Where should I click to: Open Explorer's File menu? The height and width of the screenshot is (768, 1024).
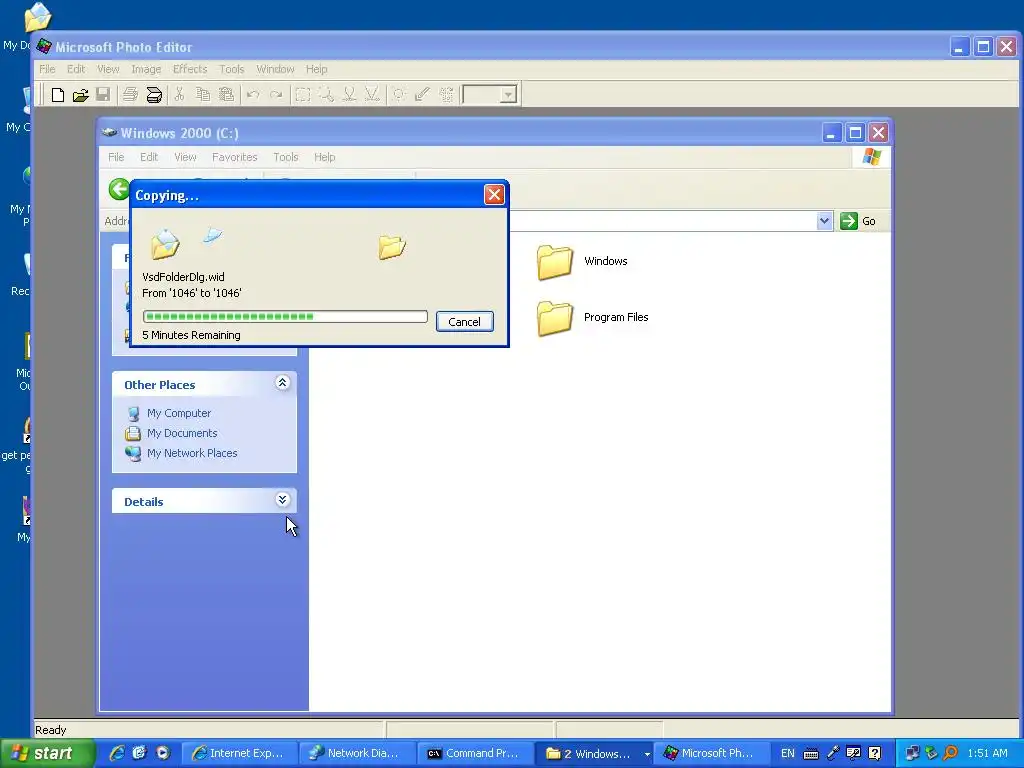point(116,157)
